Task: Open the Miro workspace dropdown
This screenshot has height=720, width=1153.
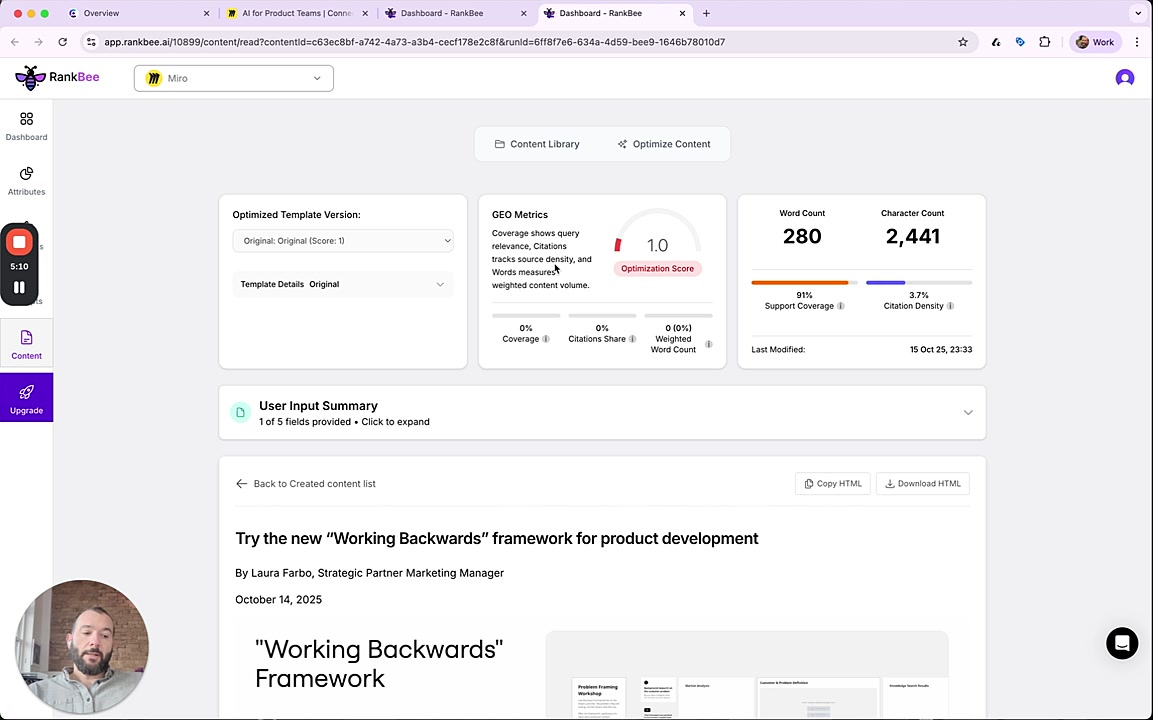Action: (x=234, y=78)
